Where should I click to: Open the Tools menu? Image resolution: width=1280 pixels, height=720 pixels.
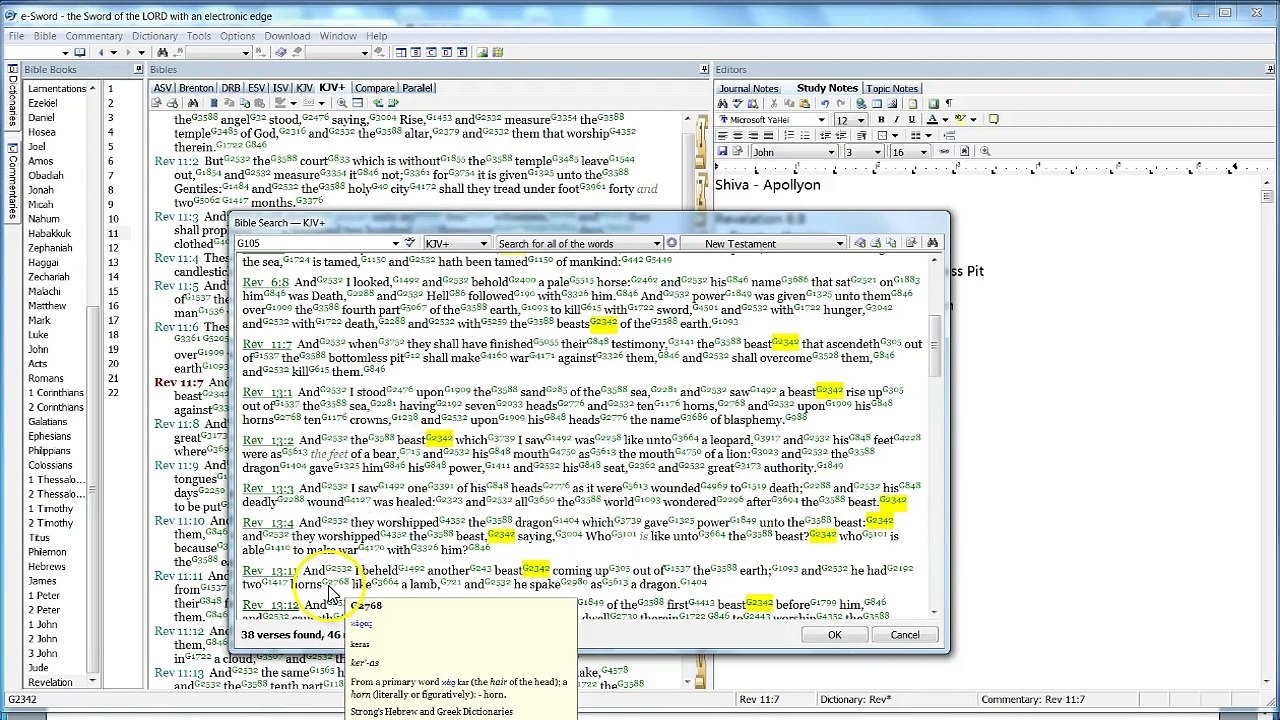(x=199, y=36)
